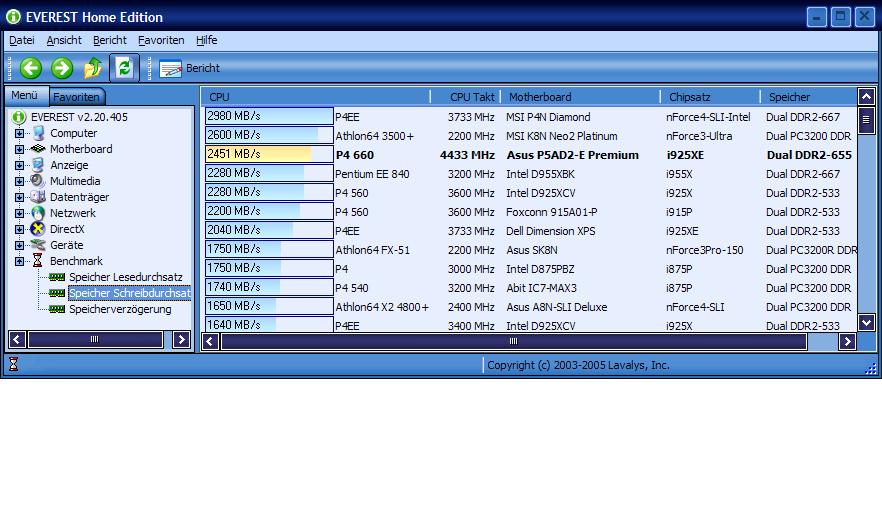Collapse the Benchmark tree node
882x512 pixels.
coord(20,261)
